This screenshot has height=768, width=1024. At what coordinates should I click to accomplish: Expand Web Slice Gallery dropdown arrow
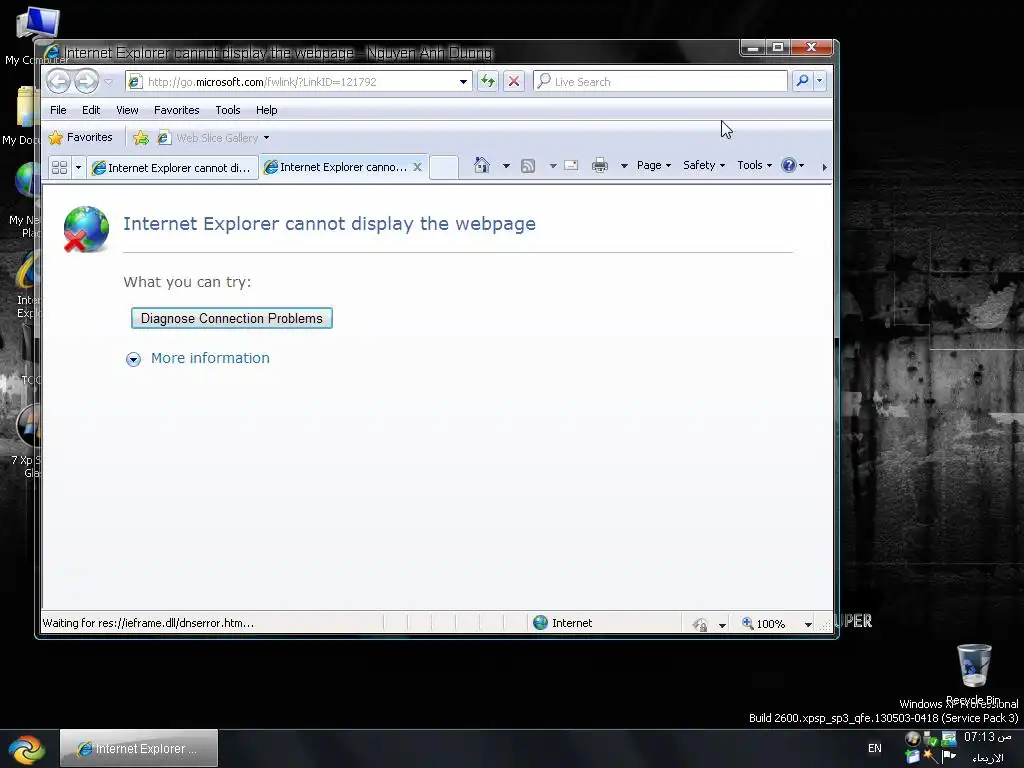[266, 138]
